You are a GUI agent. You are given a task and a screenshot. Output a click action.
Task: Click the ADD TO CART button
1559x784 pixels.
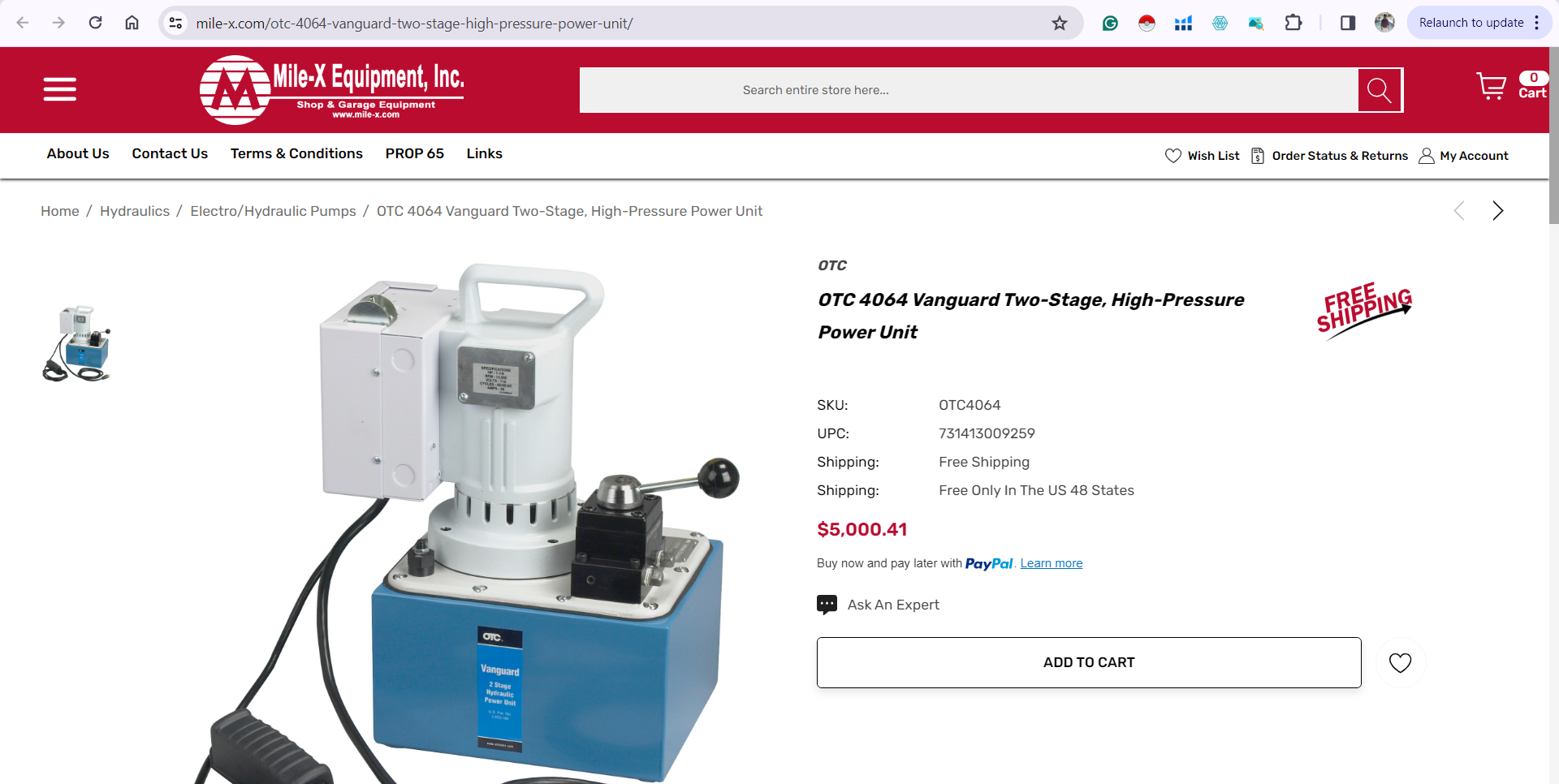click(1089, 662)
